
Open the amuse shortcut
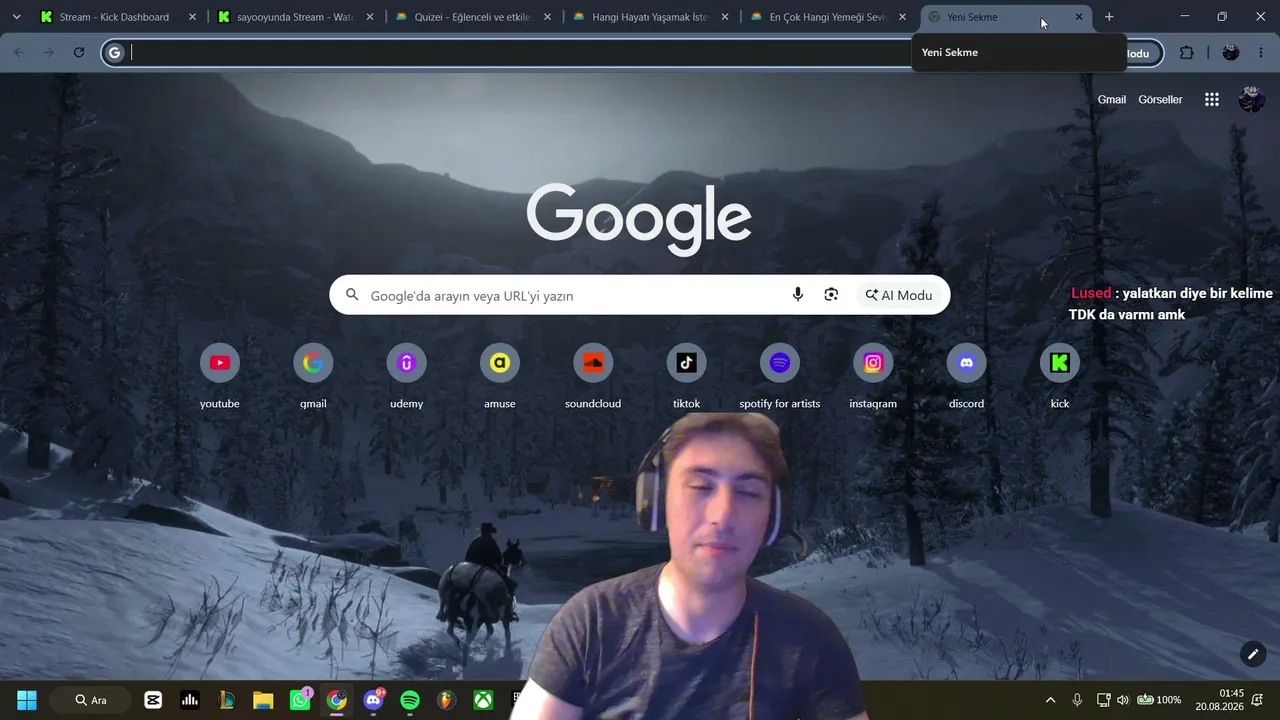500,363
